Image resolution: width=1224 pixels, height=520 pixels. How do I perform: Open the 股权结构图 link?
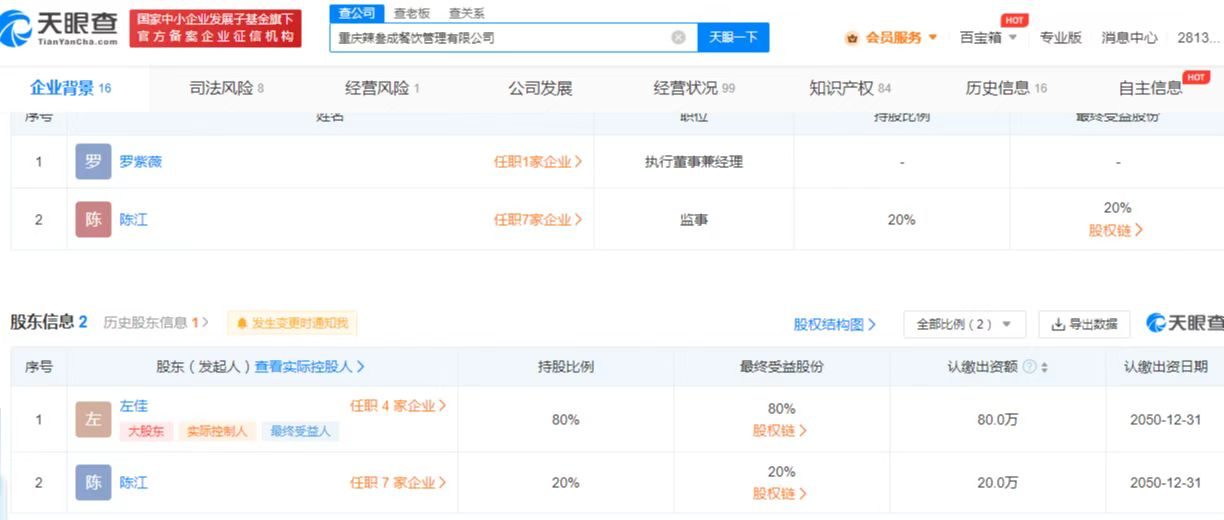click(x=834, y=324)
